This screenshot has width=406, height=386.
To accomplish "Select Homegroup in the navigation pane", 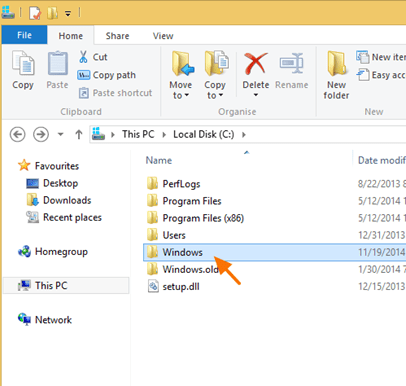I will (53, 252).
